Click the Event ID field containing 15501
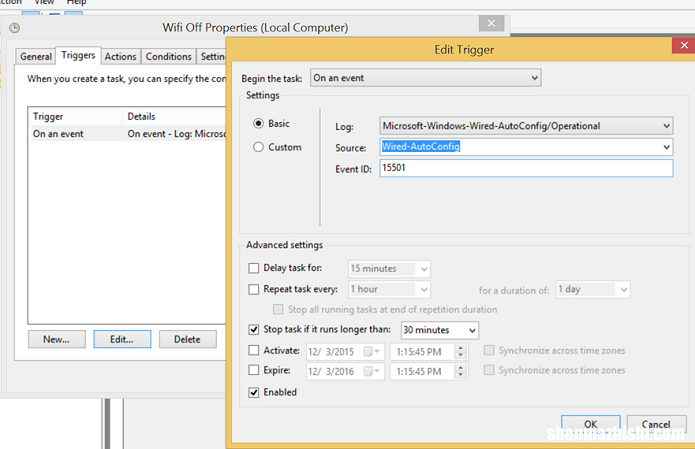The width and height of the screenshot is (695, 449). 526,168
